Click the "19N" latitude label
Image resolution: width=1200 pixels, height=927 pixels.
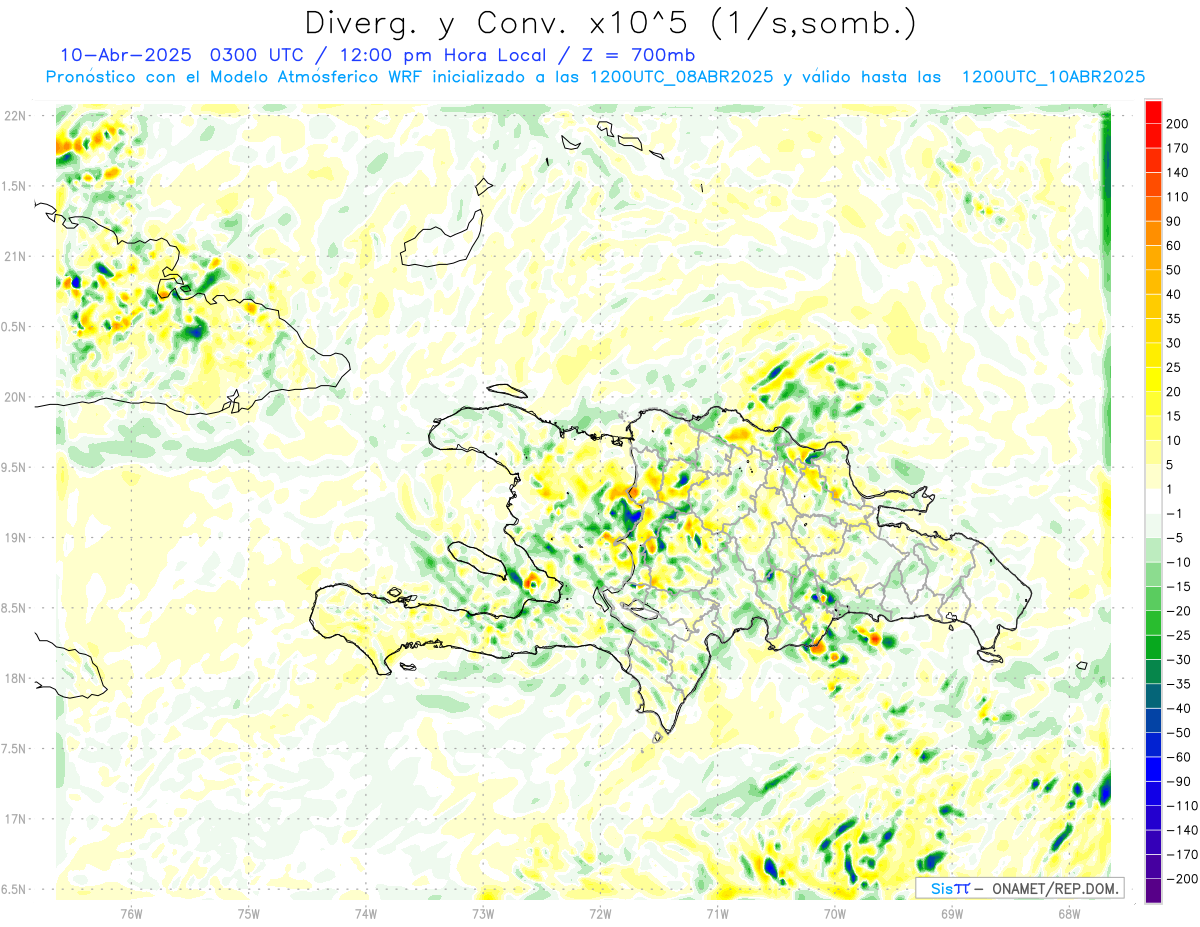click(x=14, y=538)
